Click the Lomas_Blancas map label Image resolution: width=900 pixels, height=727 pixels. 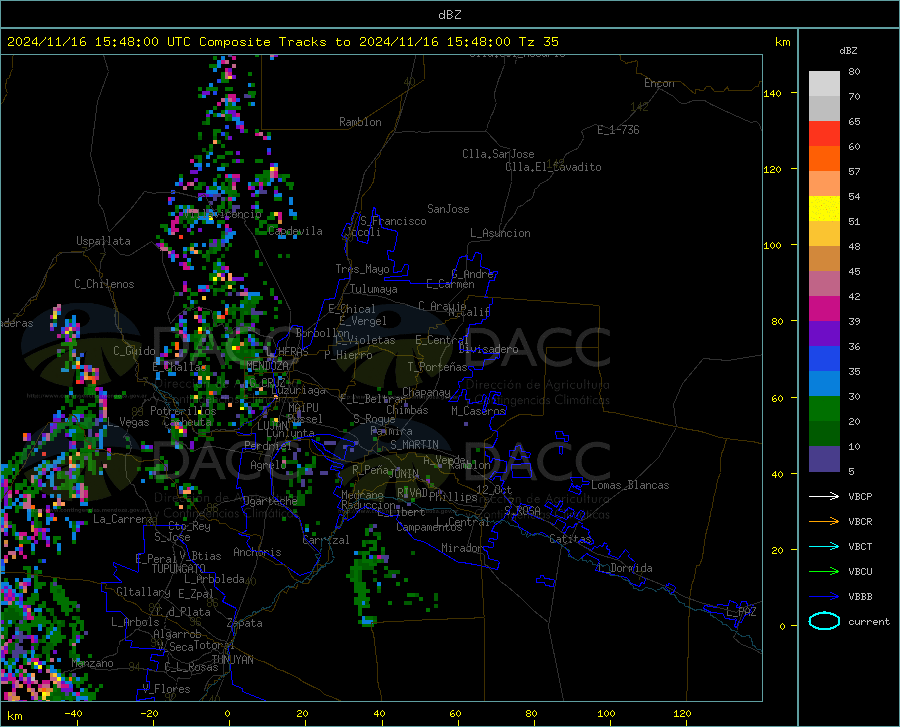pyautogui.click(x=630, y=485)
